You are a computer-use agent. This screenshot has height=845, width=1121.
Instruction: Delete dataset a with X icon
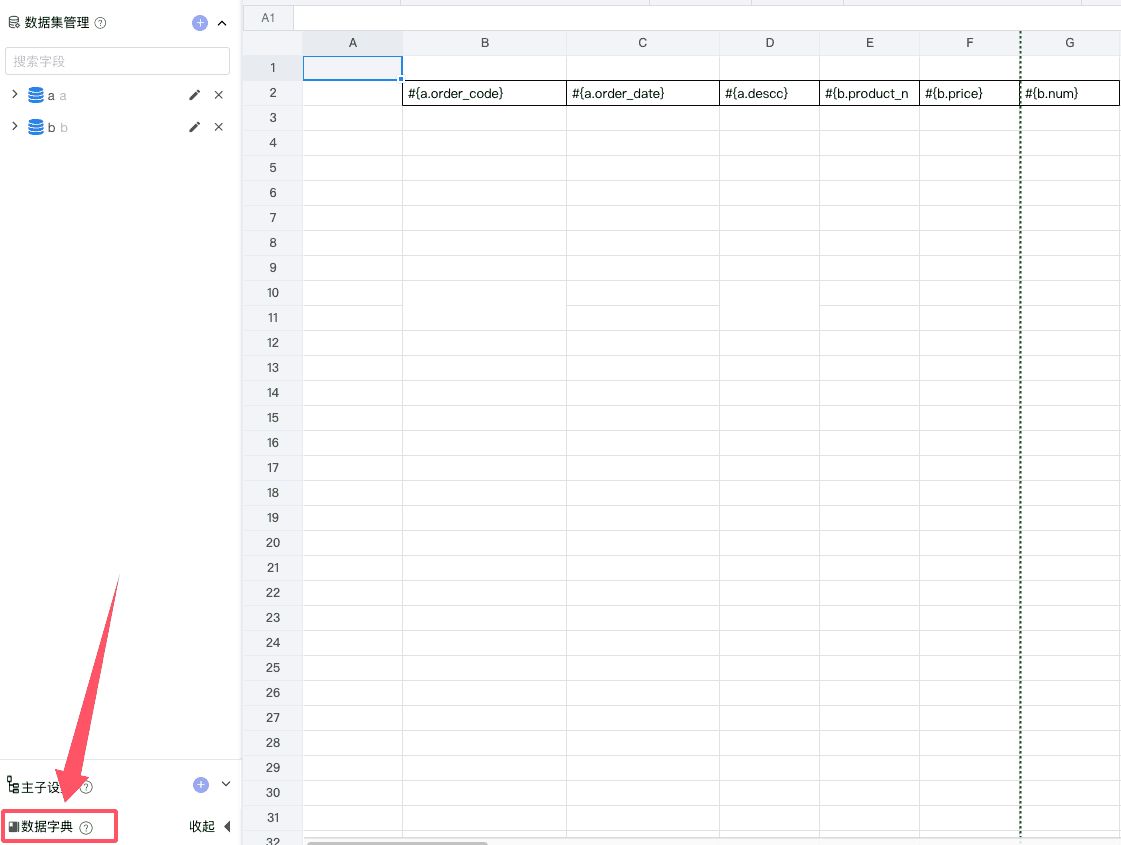[x=218, y=95]
